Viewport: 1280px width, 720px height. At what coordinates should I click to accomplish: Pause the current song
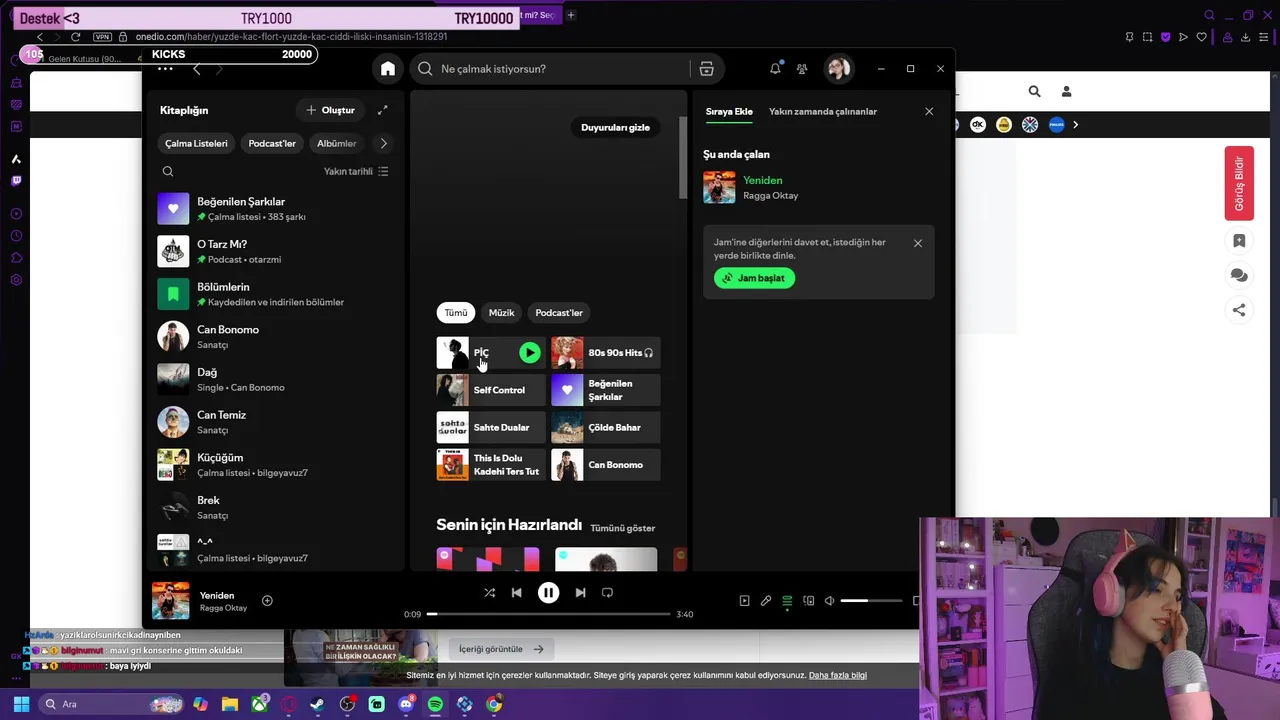[548, 593]
